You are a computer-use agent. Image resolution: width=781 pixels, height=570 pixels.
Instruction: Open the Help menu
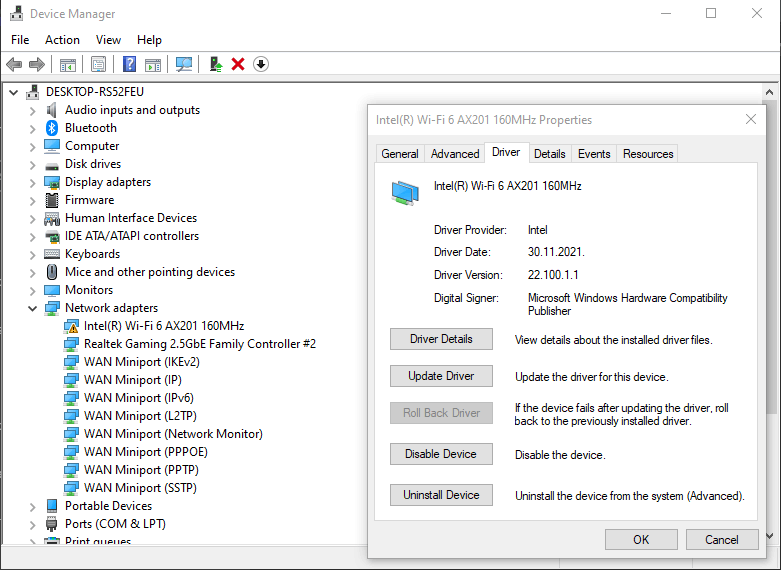(149, 40)
